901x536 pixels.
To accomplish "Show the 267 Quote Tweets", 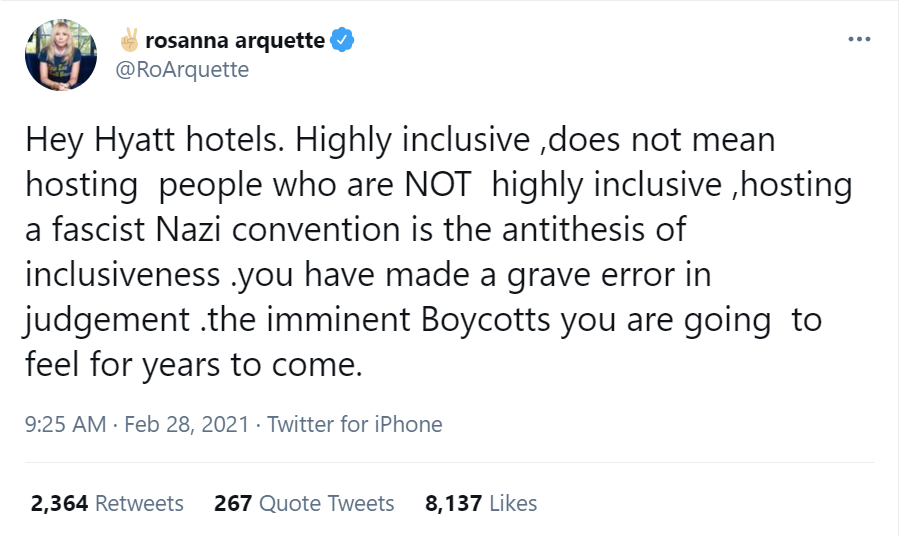I will [x=305, y=503].
